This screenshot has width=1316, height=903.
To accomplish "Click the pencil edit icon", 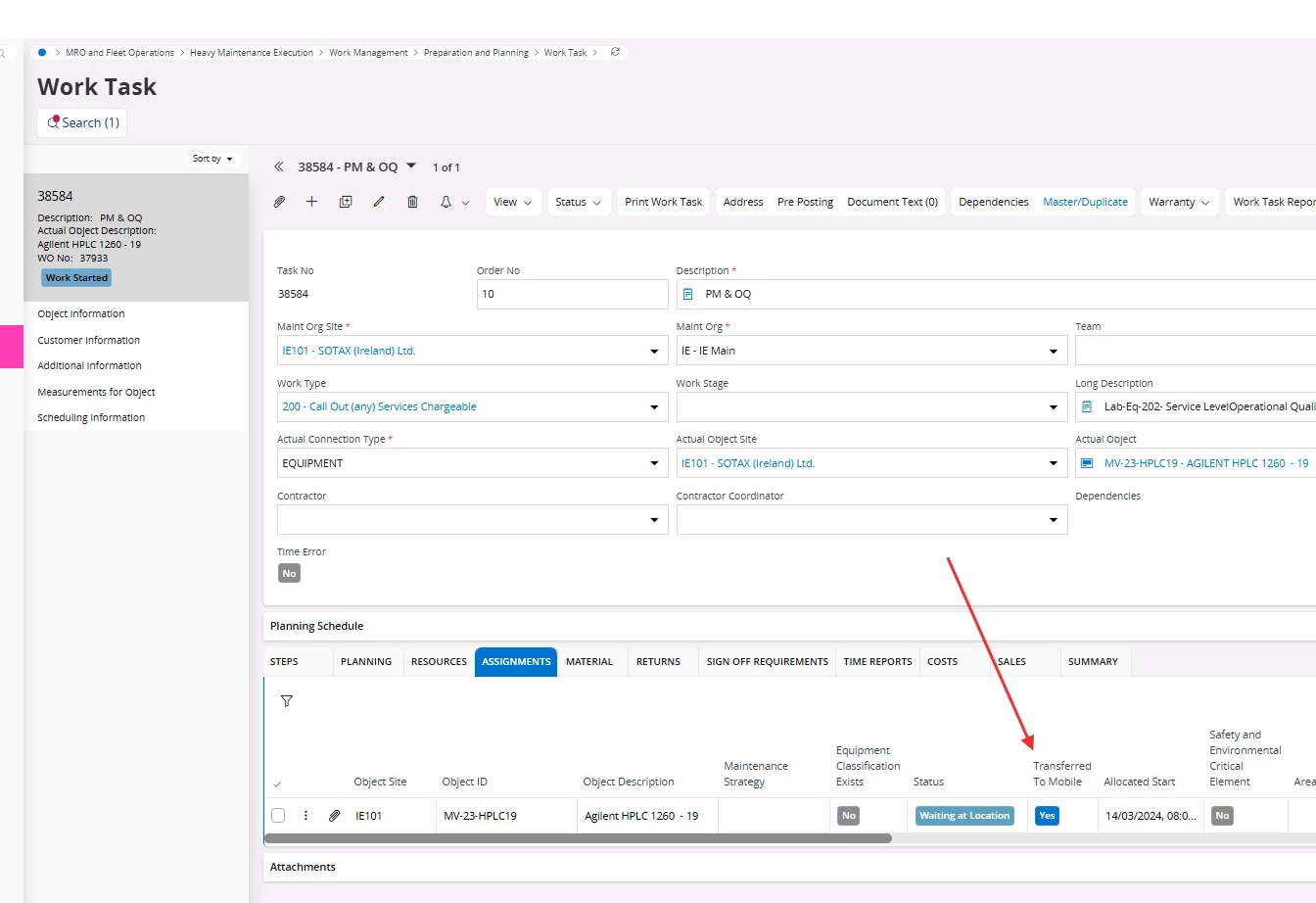I will (379, 202).
